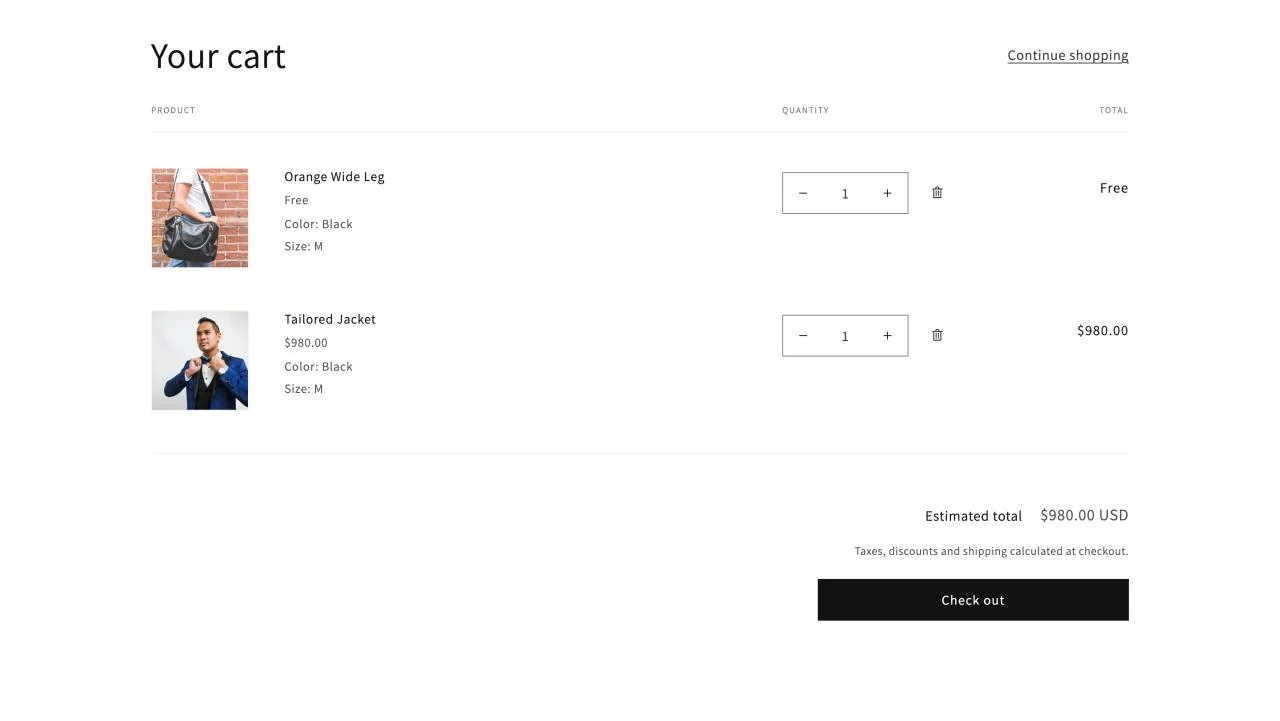This screenshot has width=1280, height=721.
Task: Increase quantity of Tailored Jacket
Action: (887, 336)
